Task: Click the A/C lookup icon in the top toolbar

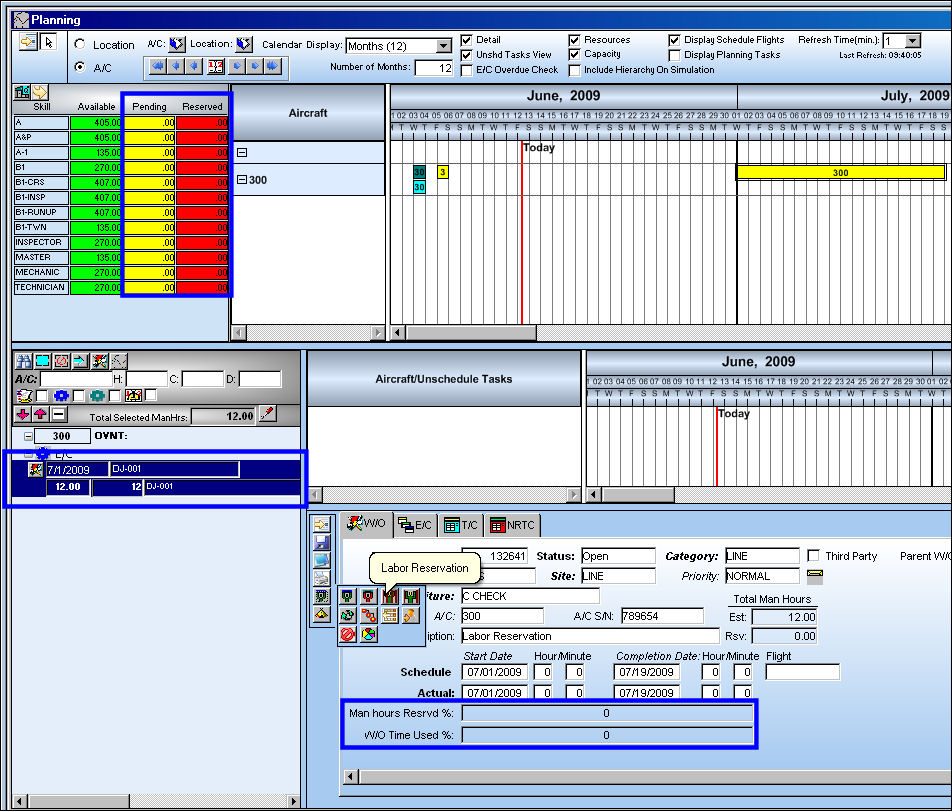Action: pos(177,44)
